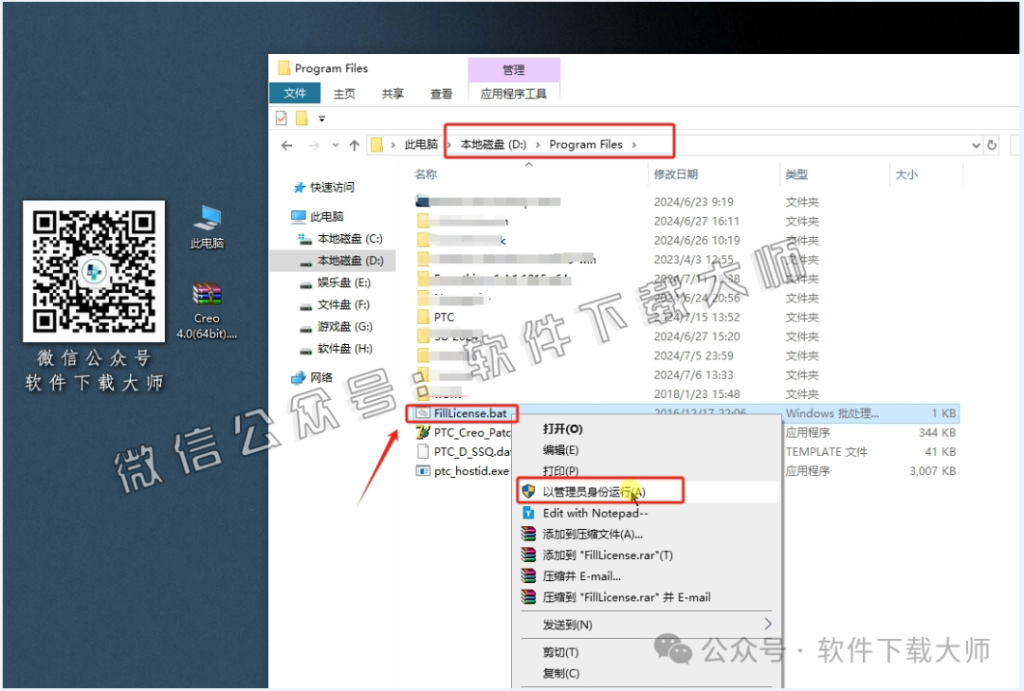Open the quick access toolbar dropdown arrow
The height and width of the screenshot is (691, 1024).
tap(321, 119)
